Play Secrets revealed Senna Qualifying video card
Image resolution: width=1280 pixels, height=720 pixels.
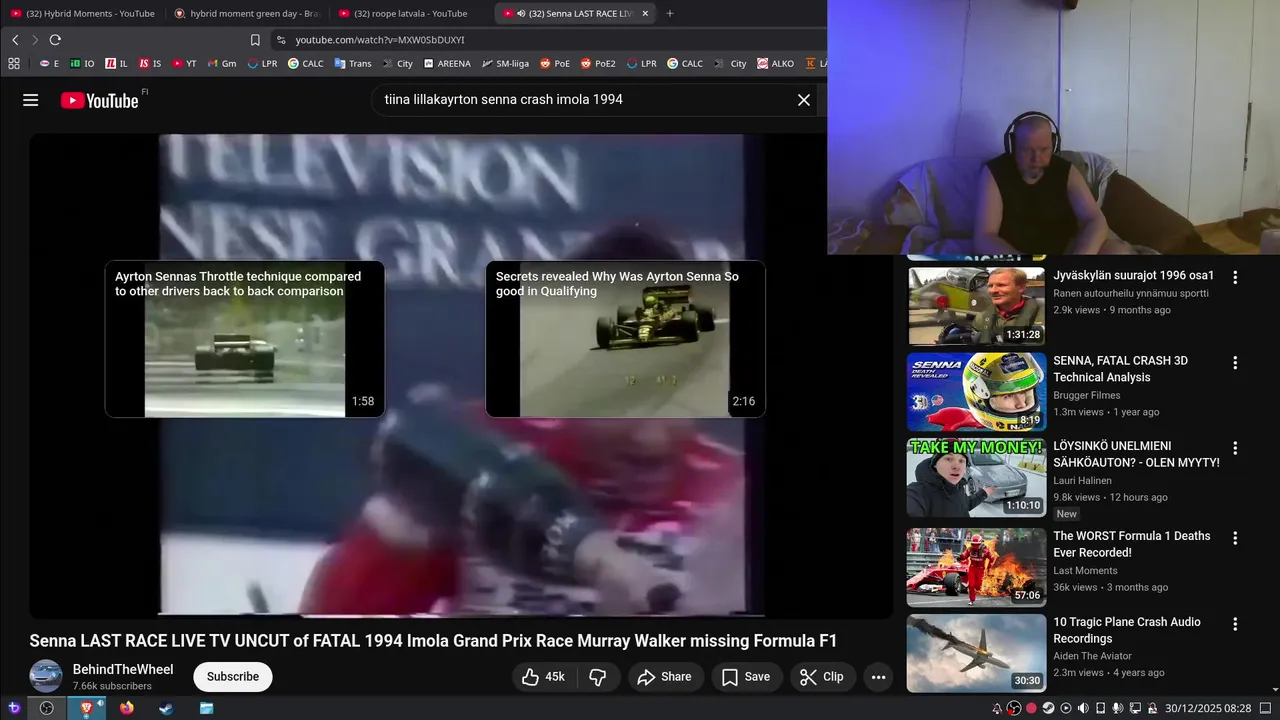625,339
